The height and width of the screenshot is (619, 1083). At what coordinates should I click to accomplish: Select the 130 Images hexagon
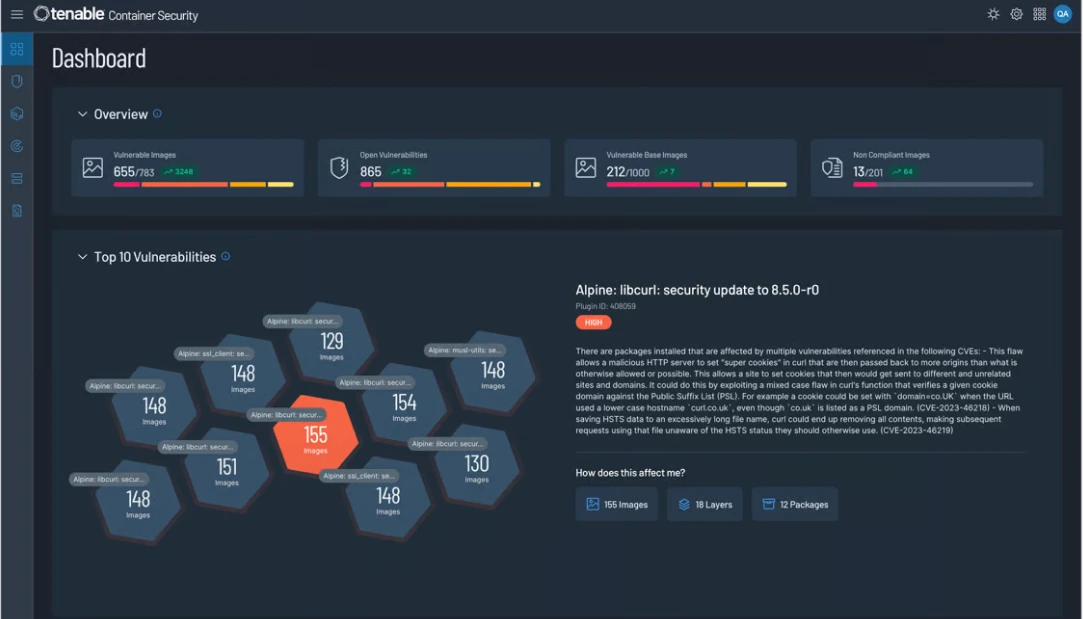pyautogui.click(x=477, y=464)
